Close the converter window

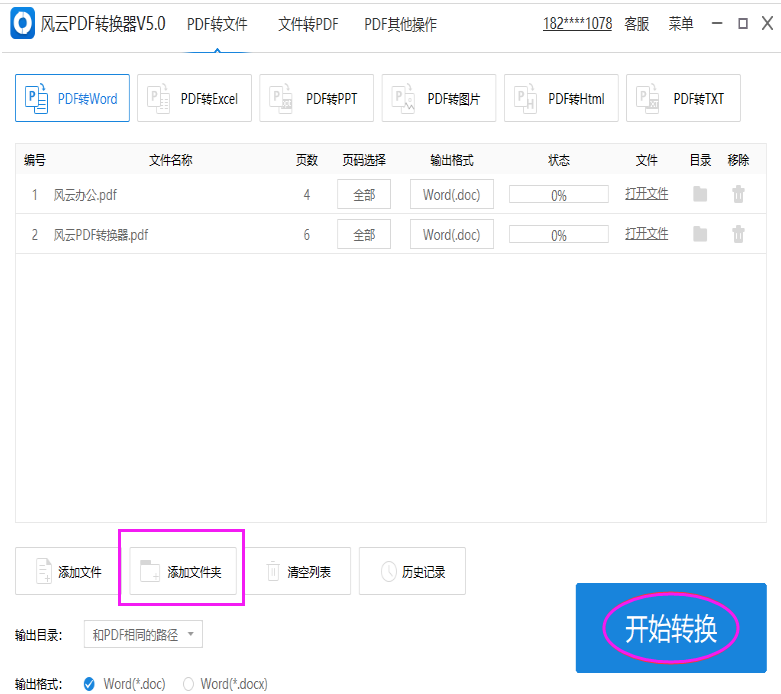pyautogui.click(x=768, y=23)
